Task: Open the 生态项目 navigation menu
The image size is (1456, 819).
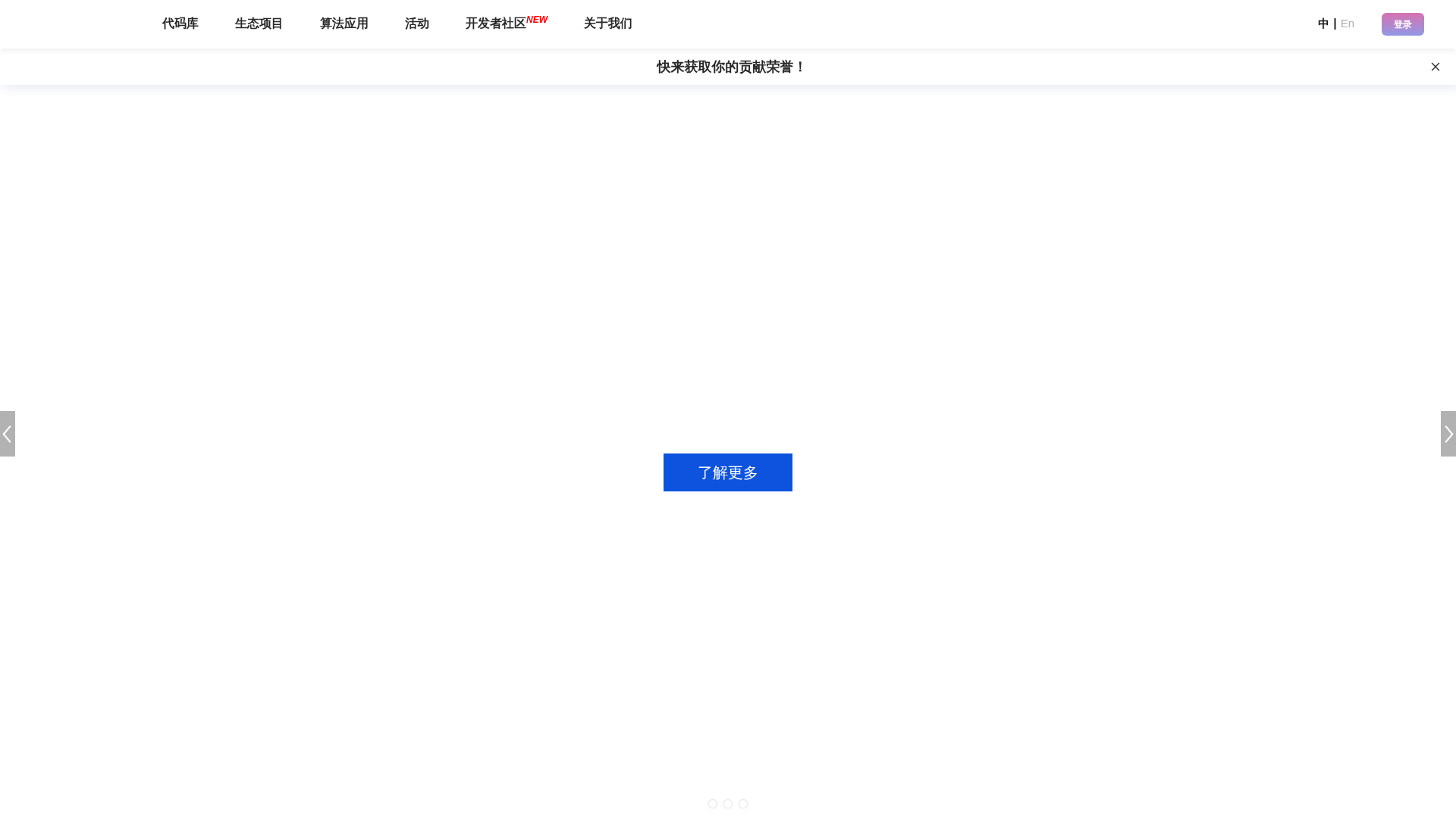Action: (259, 24)
